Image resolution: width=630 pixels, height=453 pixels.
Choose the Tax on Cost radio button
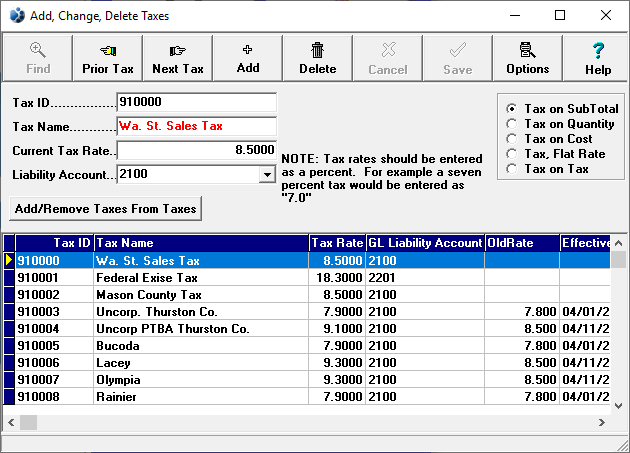tap(513, 139)
